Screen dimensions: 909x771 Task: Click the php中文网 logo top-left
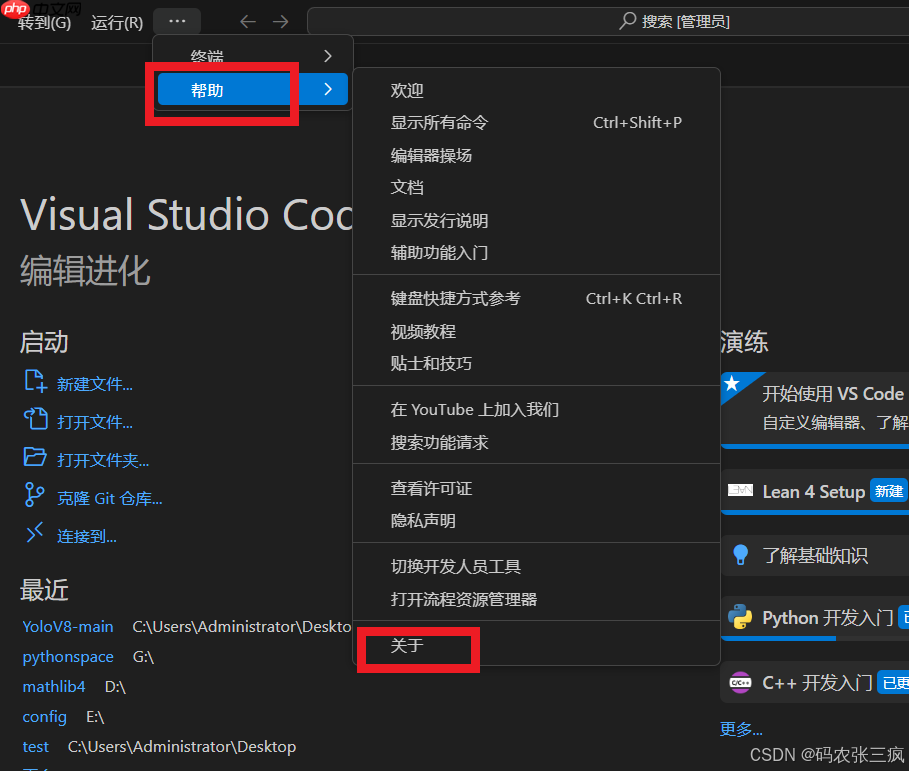pos(14,11)
